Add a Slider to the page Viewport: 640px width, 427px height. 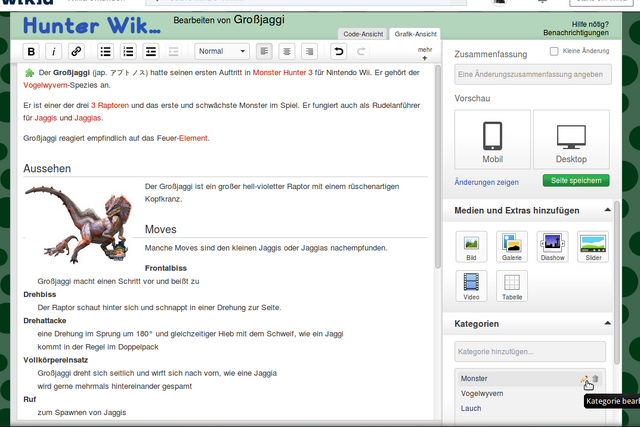pos(593,247)
